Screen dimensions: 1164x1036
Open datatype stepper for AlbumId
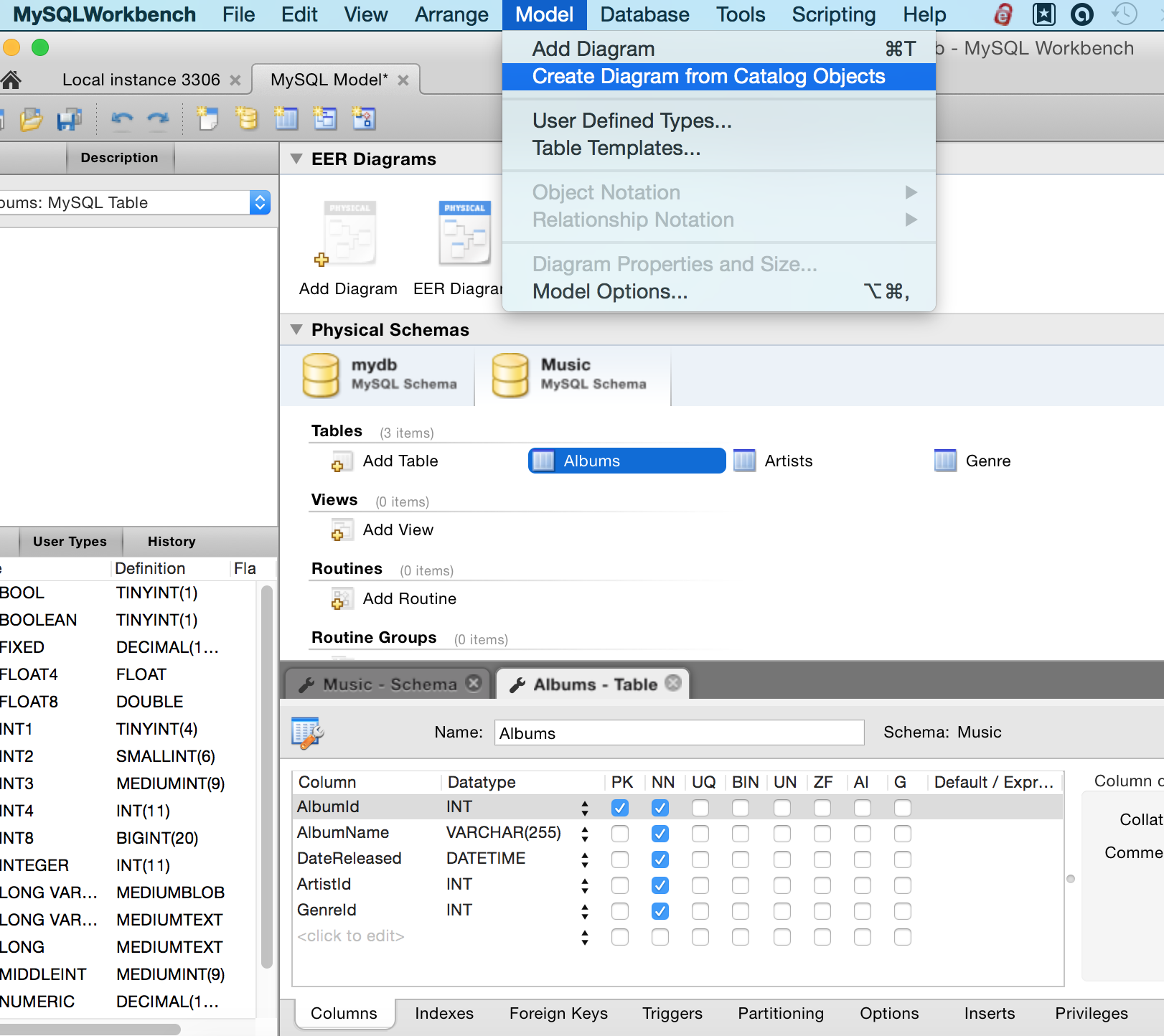click(x=585, y=808)
